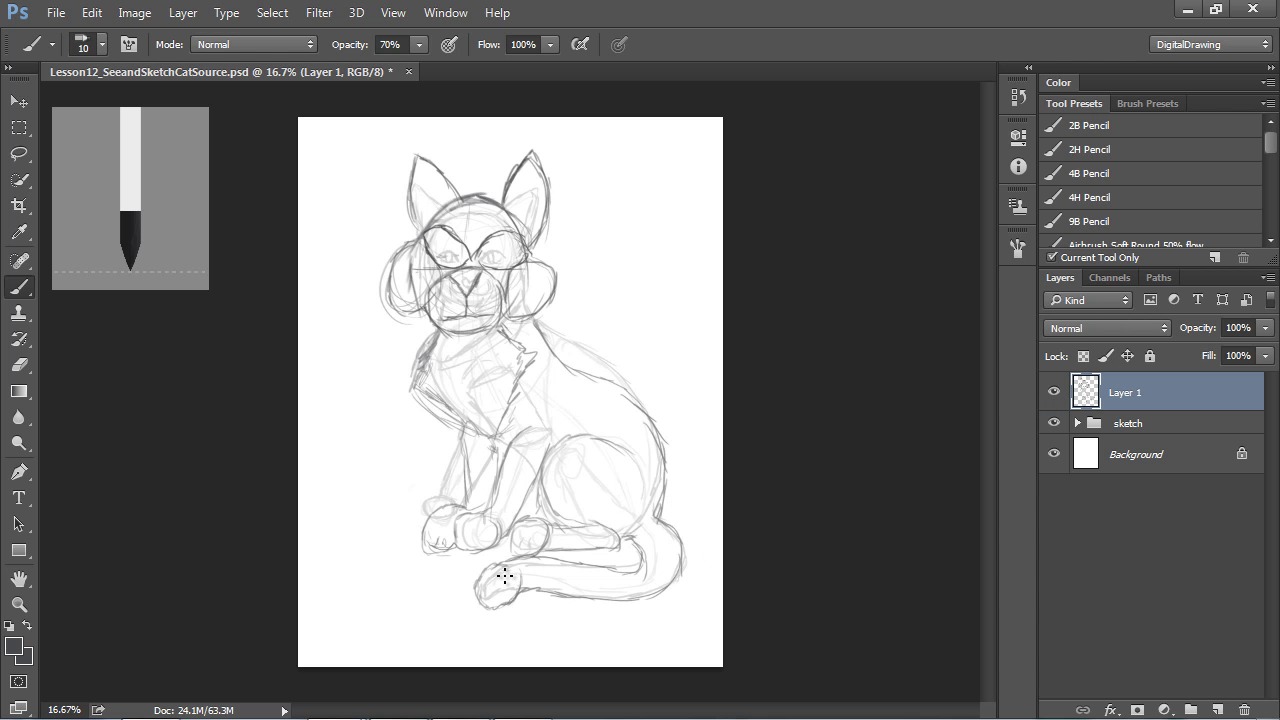Activate the Hand tool
Screen dimensions: 1280x720
(19, 579)
